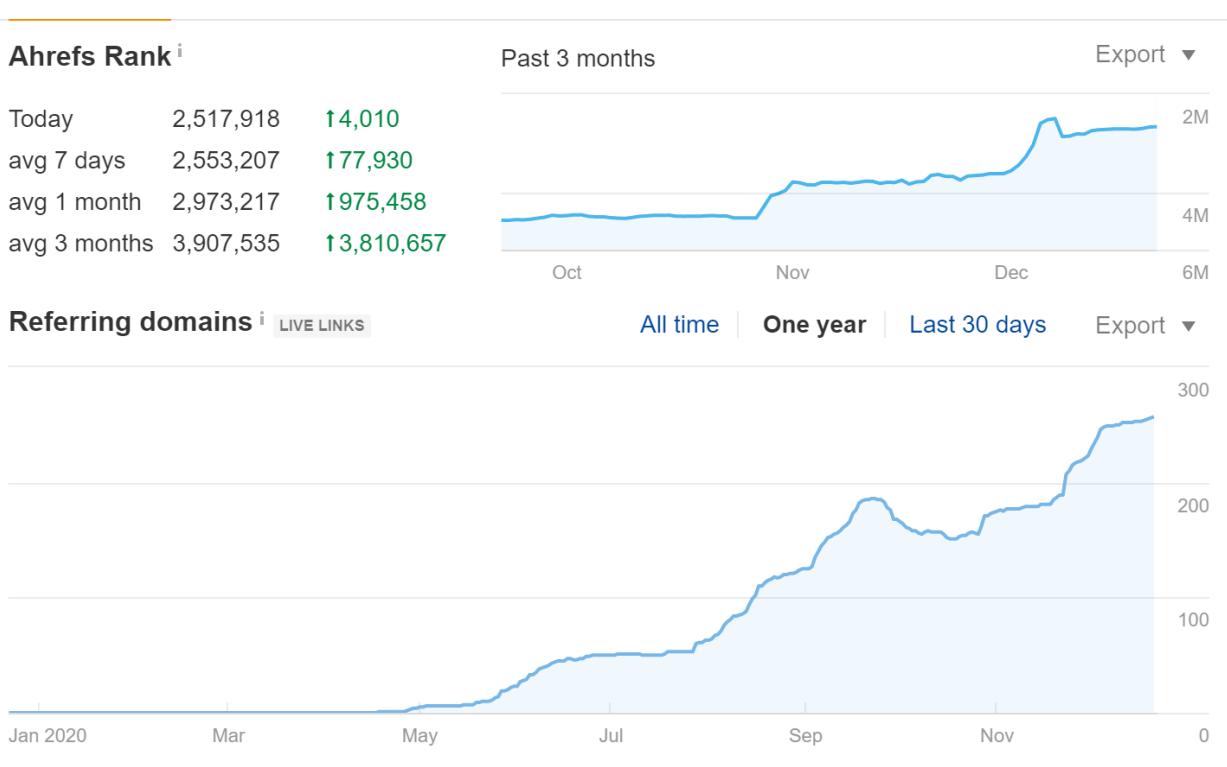The height and width of the screenshot is (767, 1227).
Task: Show Referring domains for Last 30 days
Action: [978, 325]
